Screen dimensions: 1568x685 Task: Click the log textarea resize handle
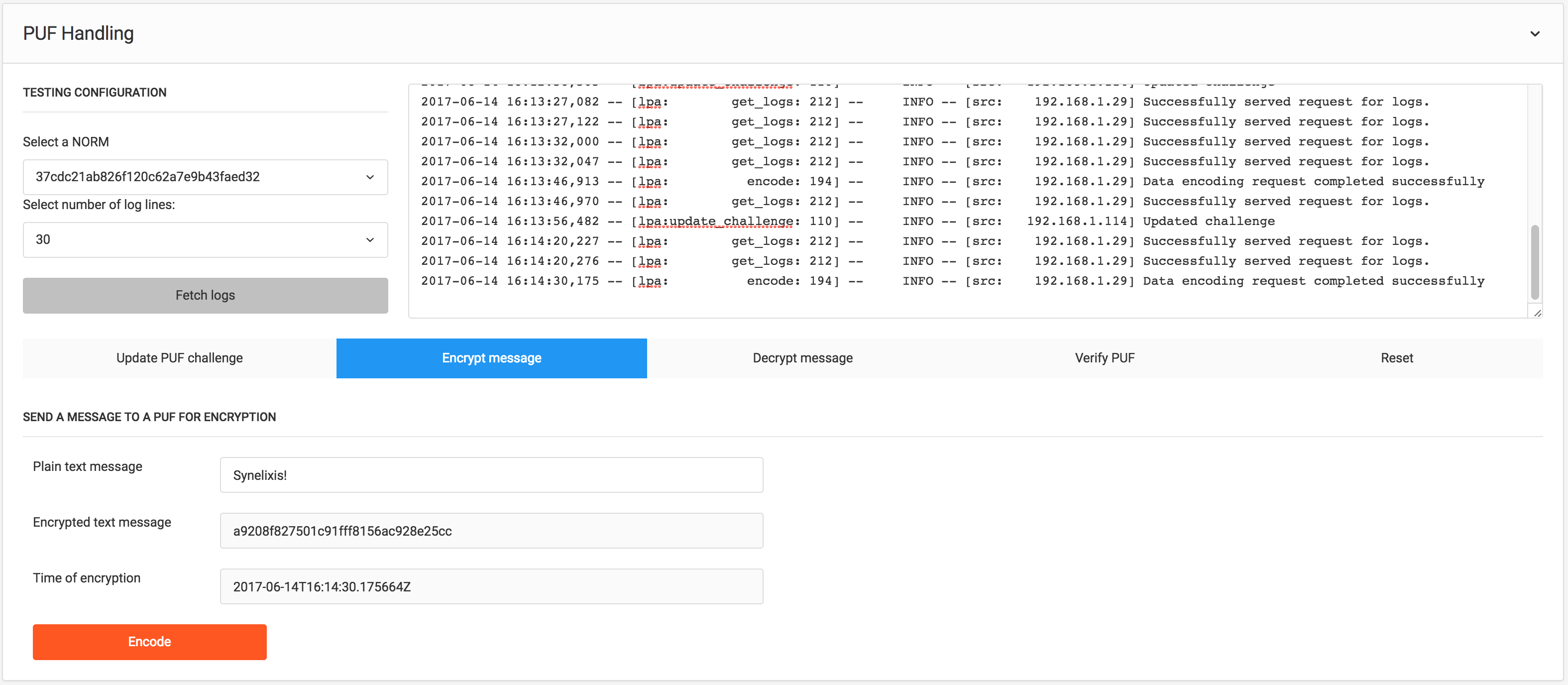[1538, 313]
